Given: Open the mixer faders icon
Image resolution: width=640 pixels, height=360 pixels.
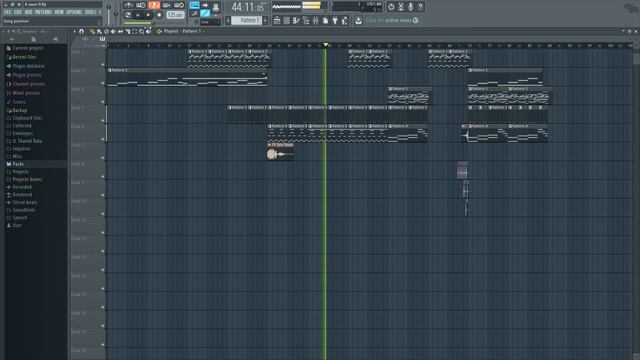Looking at the screenshot, I should click(x=316, y=20).
